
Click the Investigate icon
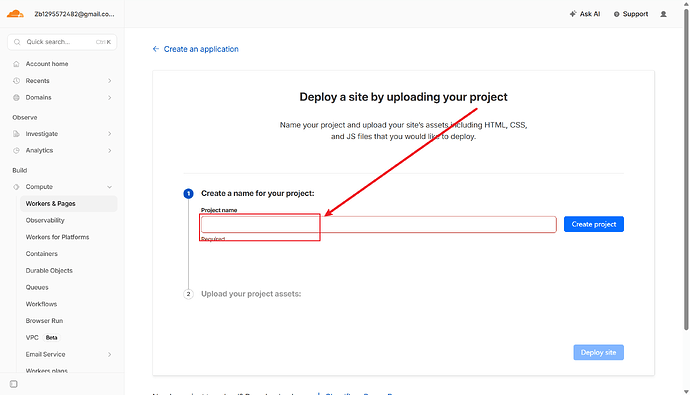(x=16, y=134)
